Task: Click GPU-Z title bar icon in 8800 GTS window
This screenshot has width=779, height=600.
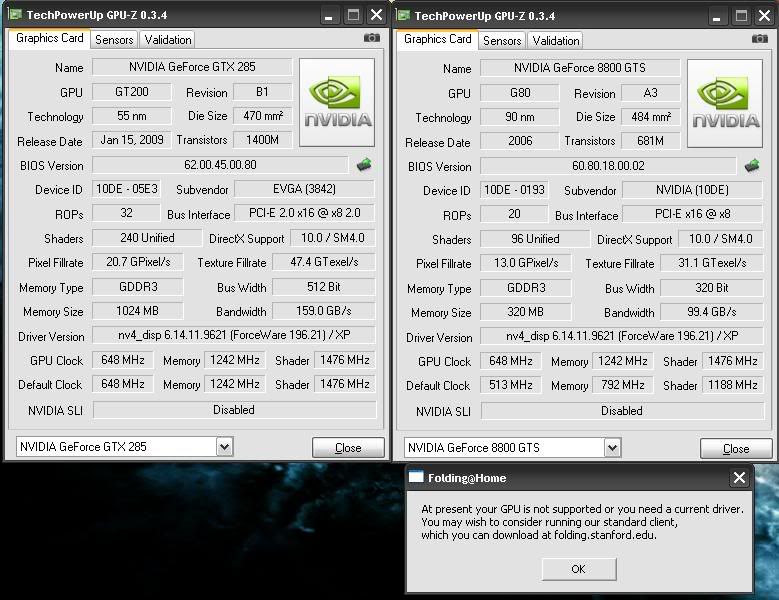Action: 403,15
